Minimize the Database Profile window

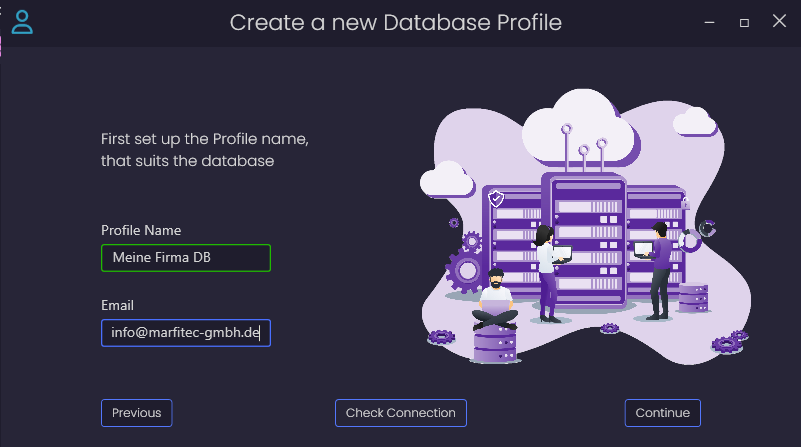[709, 22]
